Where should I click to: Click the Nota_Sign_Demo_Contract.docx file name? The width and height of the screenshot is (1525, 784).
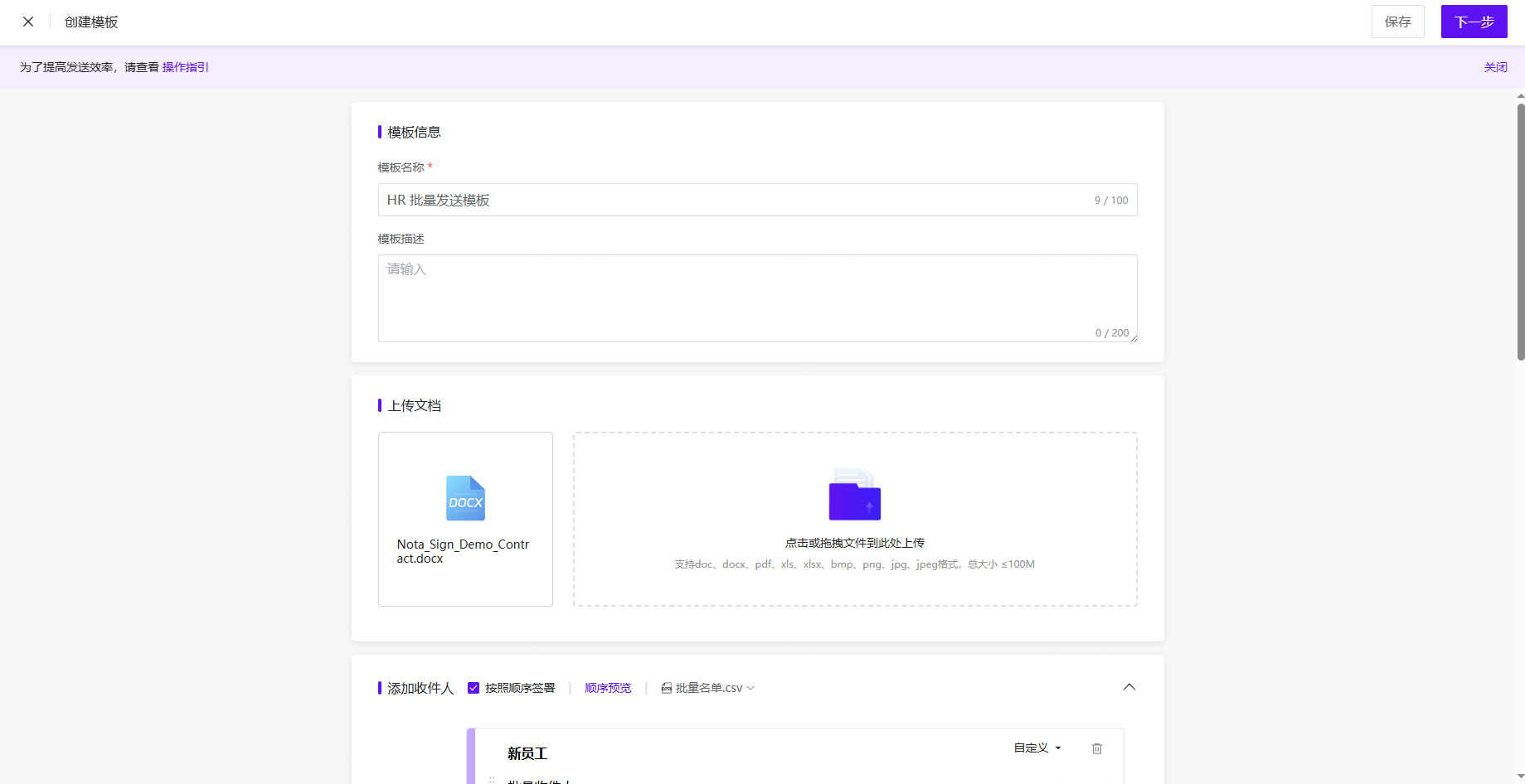point(463,551)
